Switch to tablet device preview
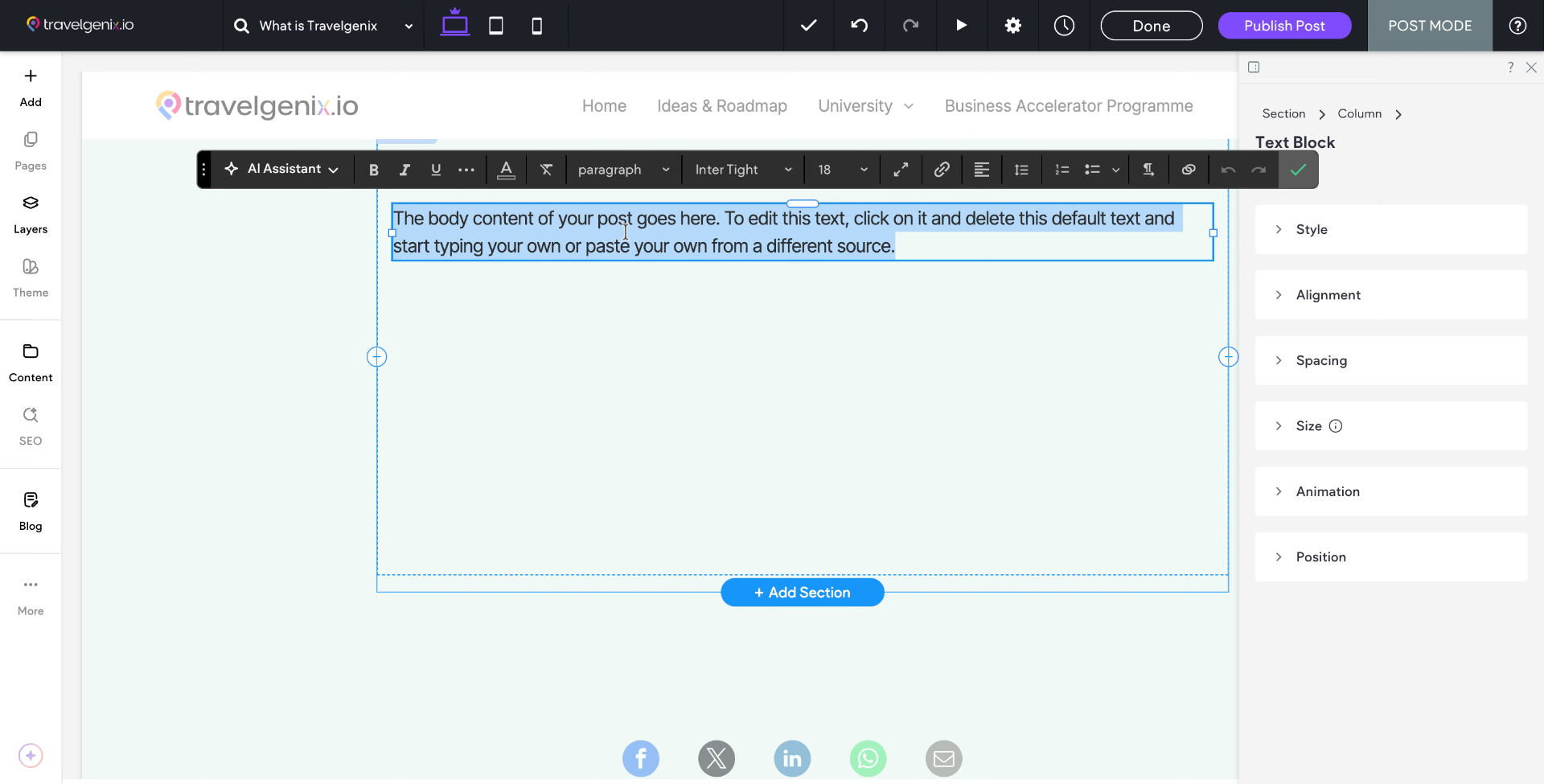 click(496, 26)
